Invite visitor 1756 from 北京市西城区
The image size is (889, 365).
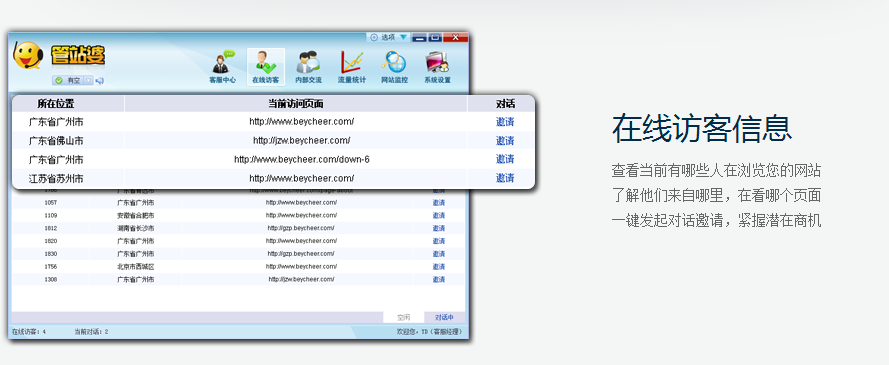coord(439,266)
